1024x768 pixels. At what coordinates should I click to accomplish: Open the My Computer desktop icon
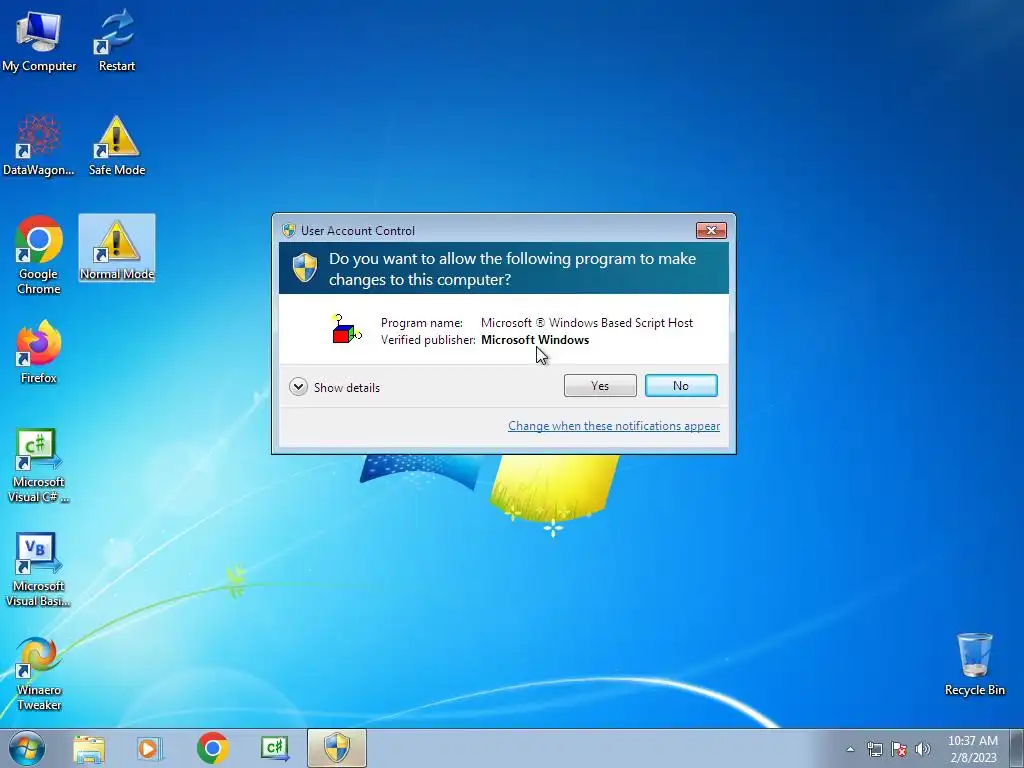coord(39,40)
